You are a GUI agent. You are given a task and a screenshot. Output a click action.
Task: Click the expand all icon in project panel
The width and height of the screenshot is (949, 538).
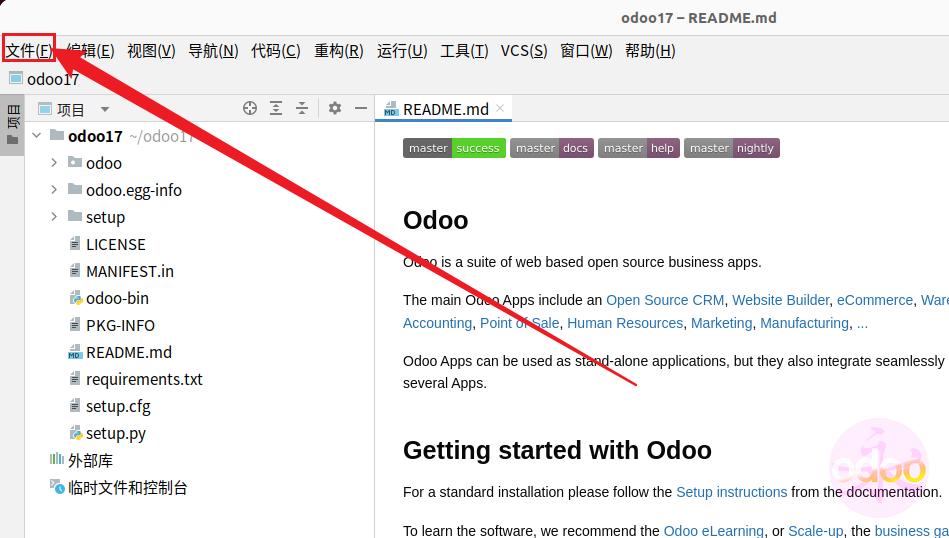point(276,108)
